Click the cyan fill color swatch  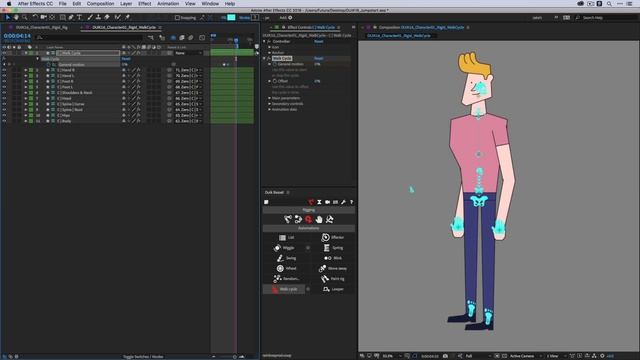coord(231,18)
